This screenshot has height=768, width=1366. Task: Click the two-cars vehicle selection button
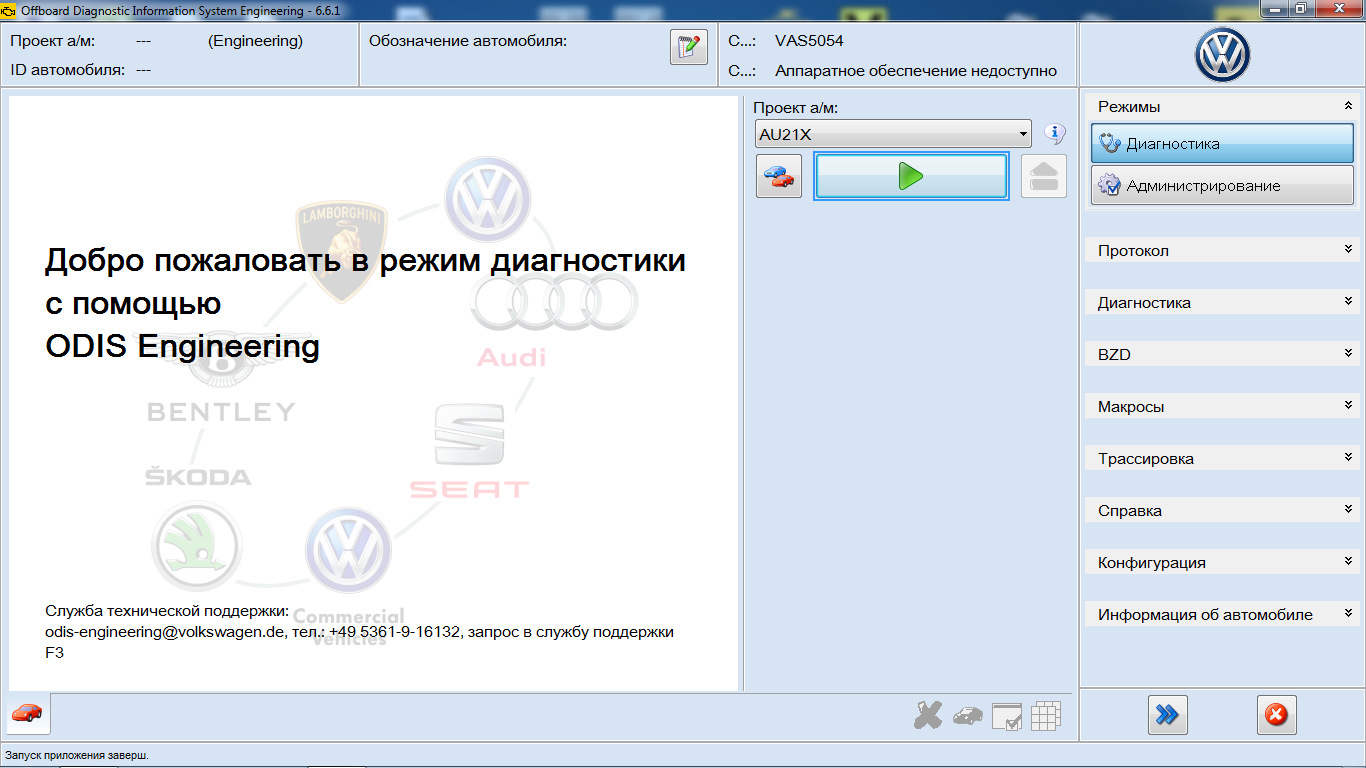tap(778, 176)
